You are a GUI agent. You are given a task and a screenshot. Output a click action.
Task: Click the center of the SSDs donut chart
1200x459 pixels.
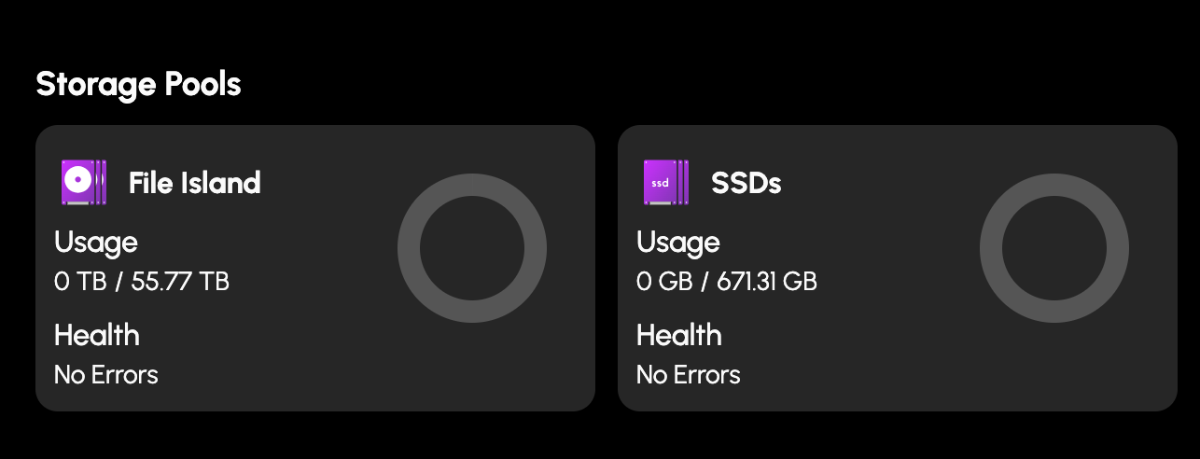[1054, 248]
